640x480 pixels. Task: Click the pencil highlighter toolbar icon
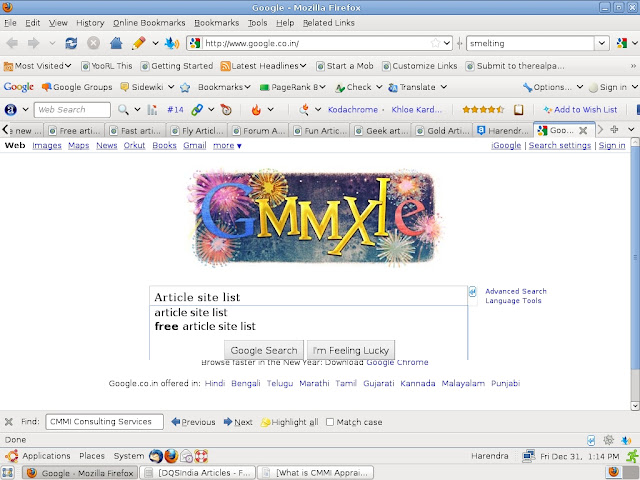click(x=139, y=43)
